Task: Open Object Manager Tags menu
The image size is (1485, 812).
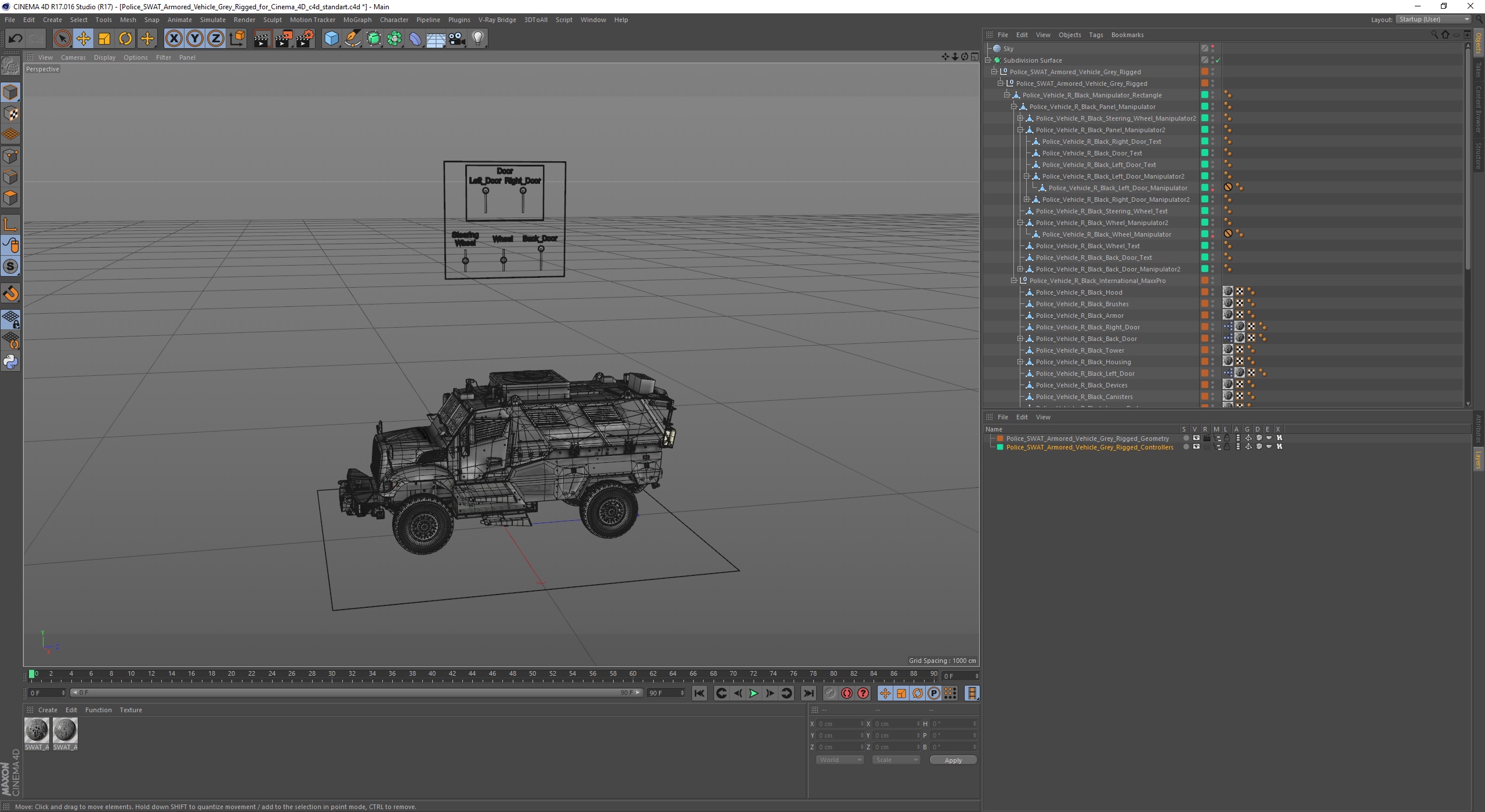Action: (x=1096, y=35)
